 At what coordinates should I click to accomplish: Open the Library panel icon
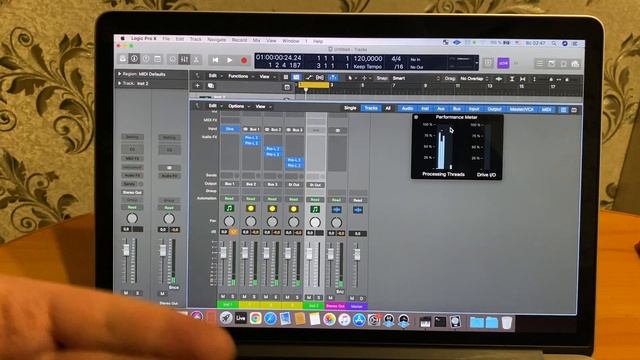[x=123, y=59]
